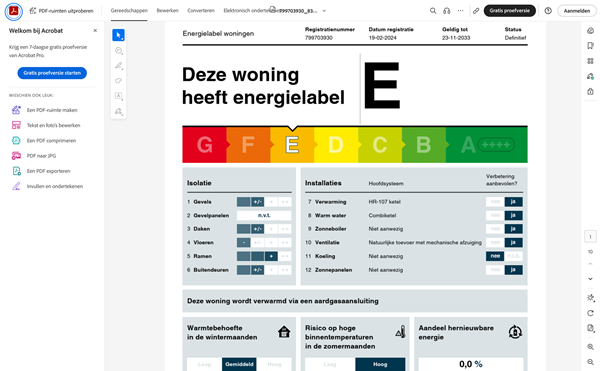
Task: Click 'PDF-ruimten uitproberen' in top bar
Action: click(62, 11)
